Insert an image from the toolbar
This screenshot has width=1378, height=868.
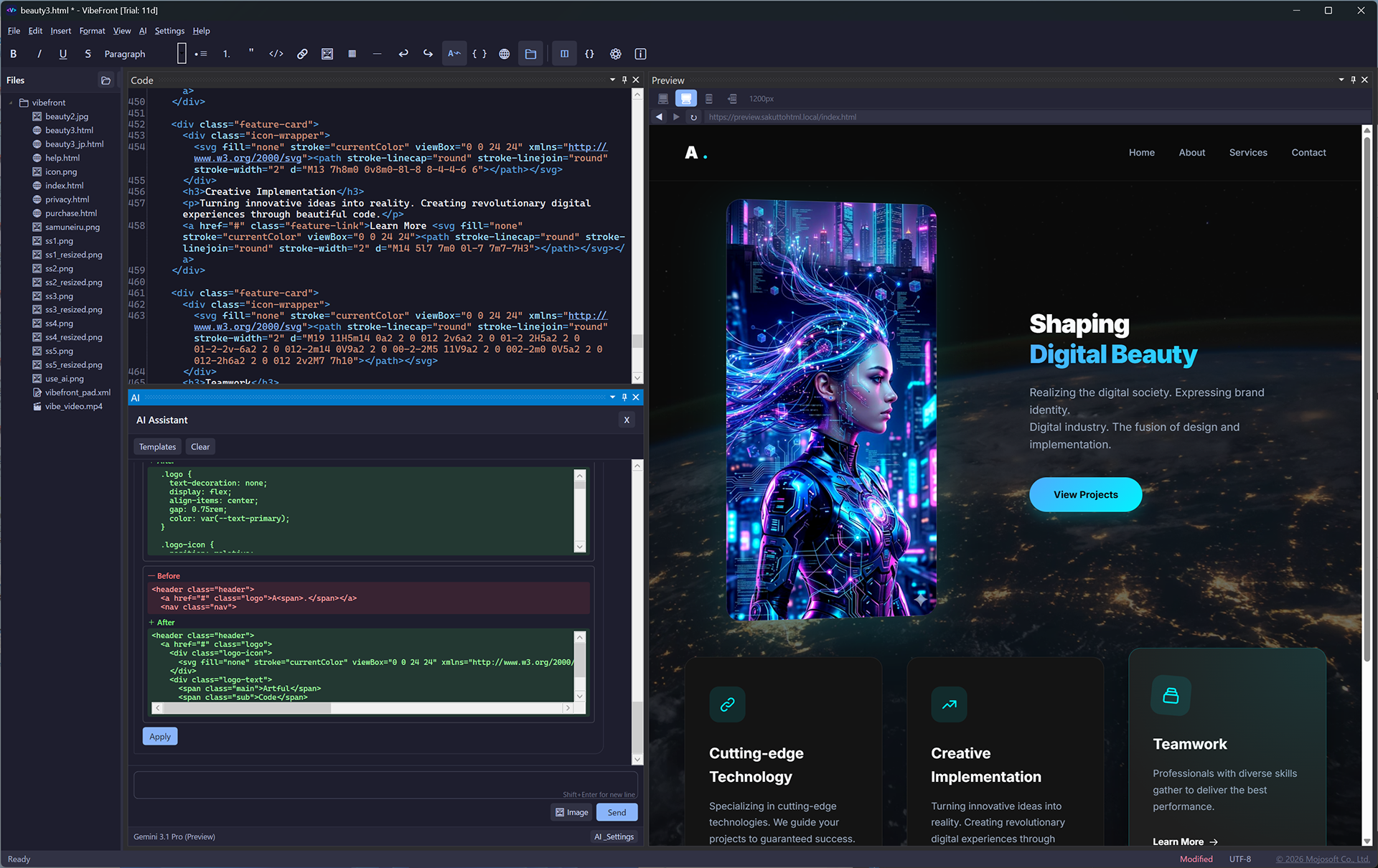(327, 53)
